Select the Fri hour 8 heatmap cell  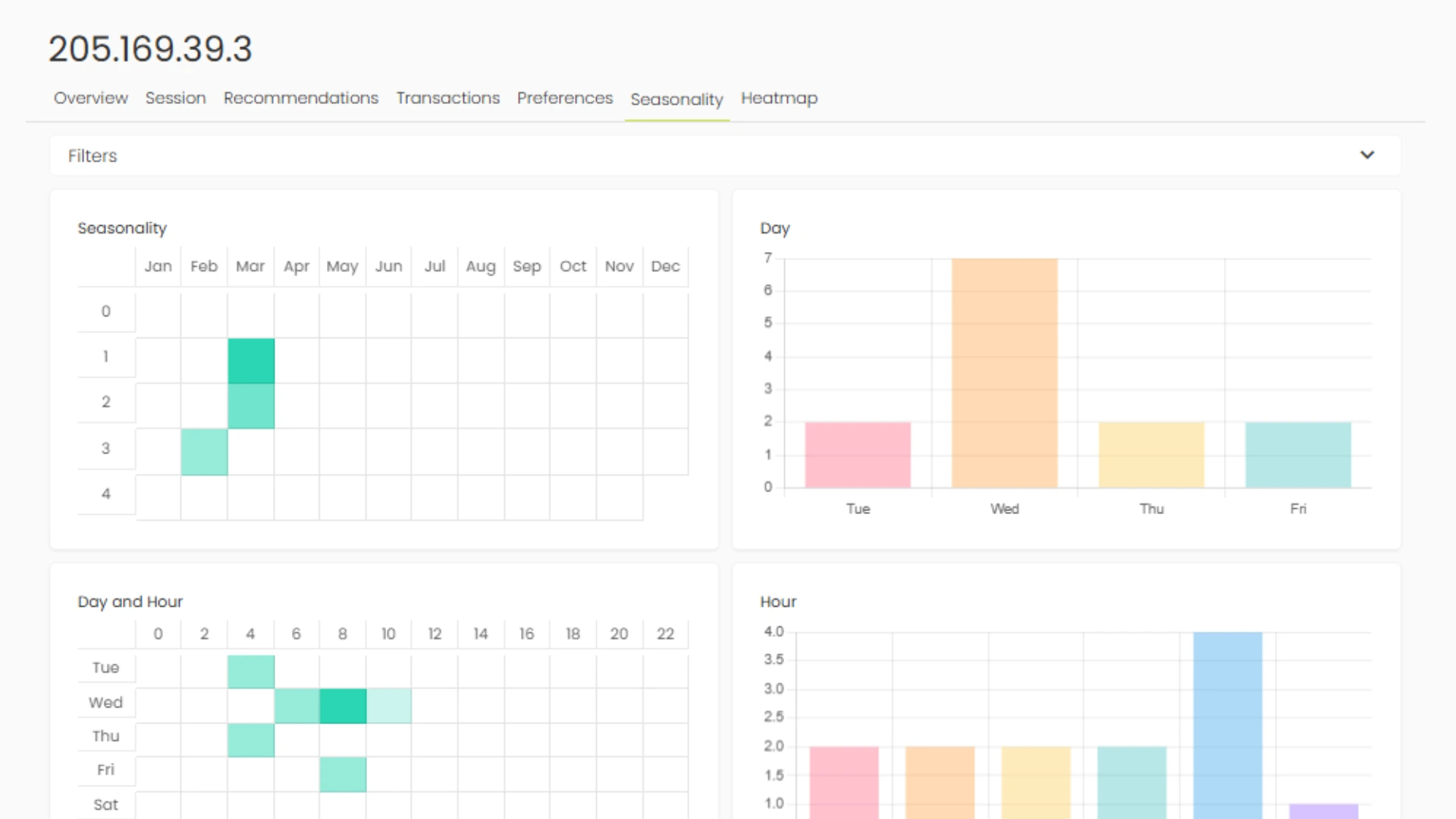click(343, 774)
